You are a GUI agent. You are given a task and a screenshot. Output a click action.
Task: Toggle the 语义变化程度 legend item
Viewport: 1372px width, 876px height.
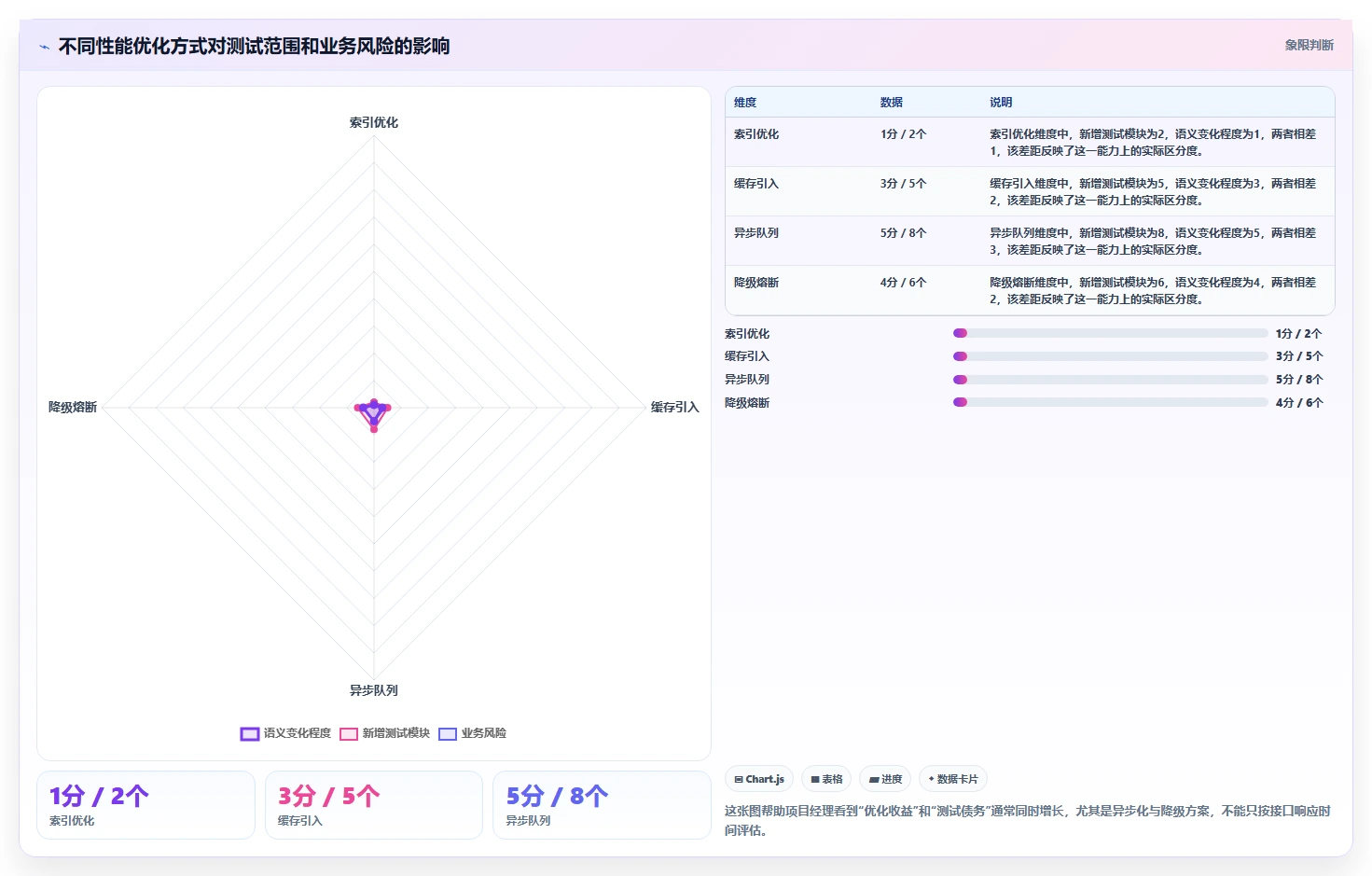[x=285, y=733]
